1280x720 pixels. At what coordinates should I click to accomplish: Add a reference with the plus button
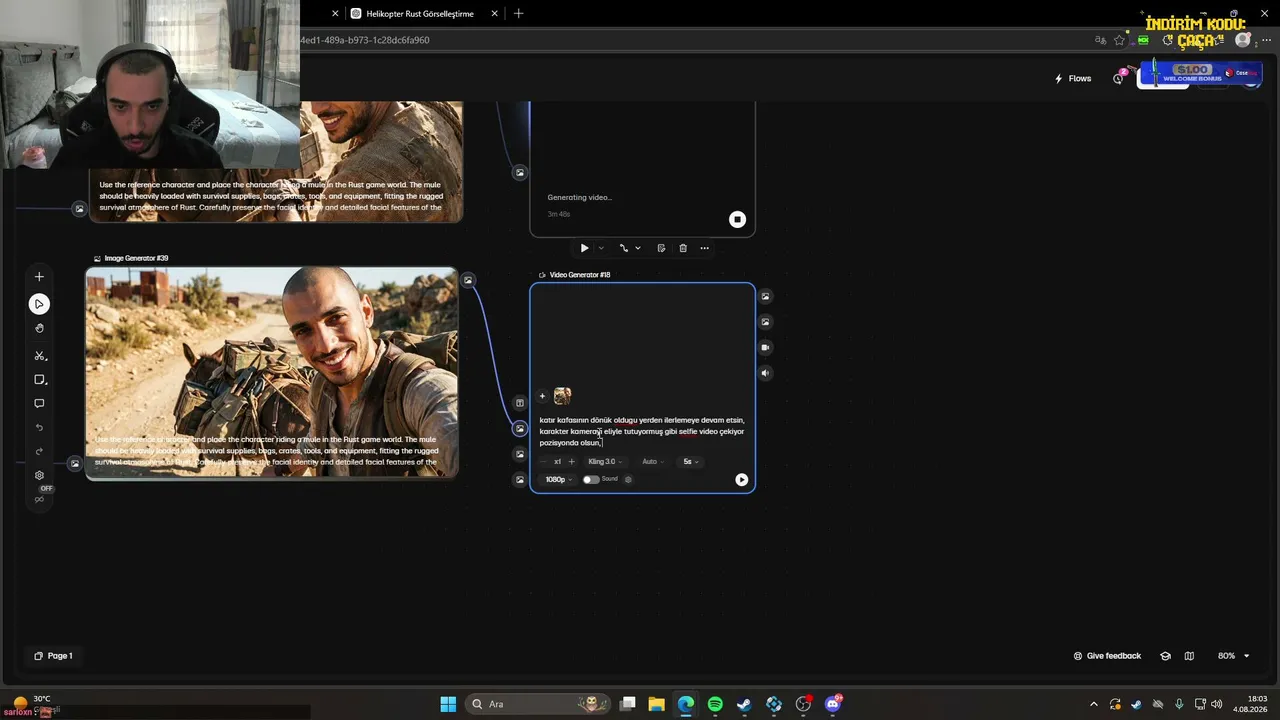(x=542, y=396)
